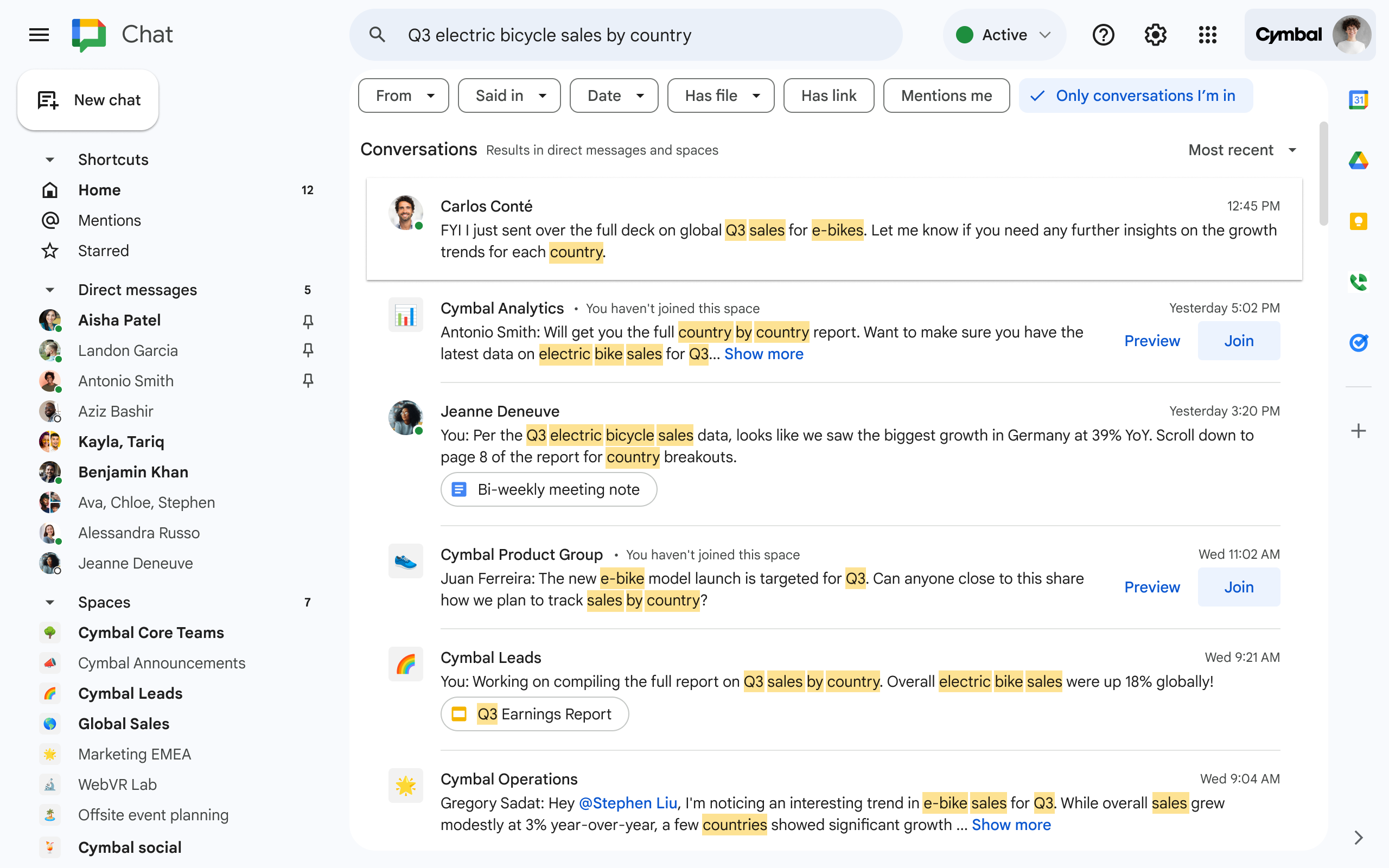Image resolution: width=1389 pixels, height=868 pixels.
Task: Collapse the Direct messages section
Action: (x=49, y=289)
